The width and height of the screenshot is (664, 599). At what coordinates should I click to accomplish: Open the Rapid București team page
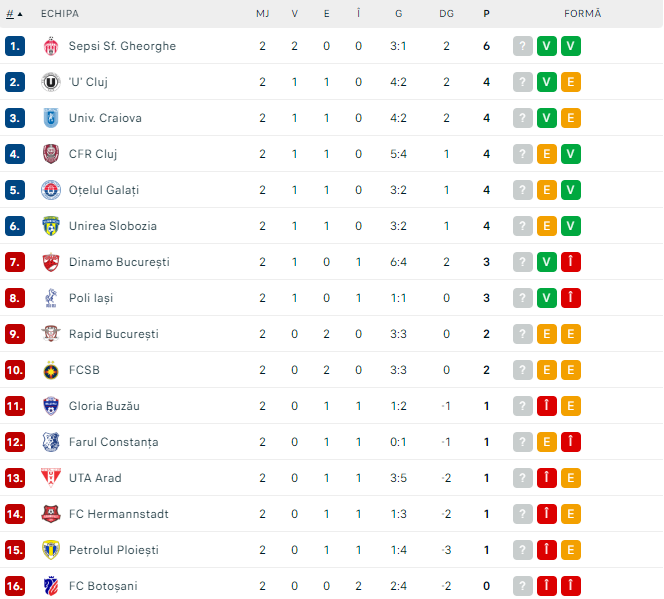coord(113,334)
